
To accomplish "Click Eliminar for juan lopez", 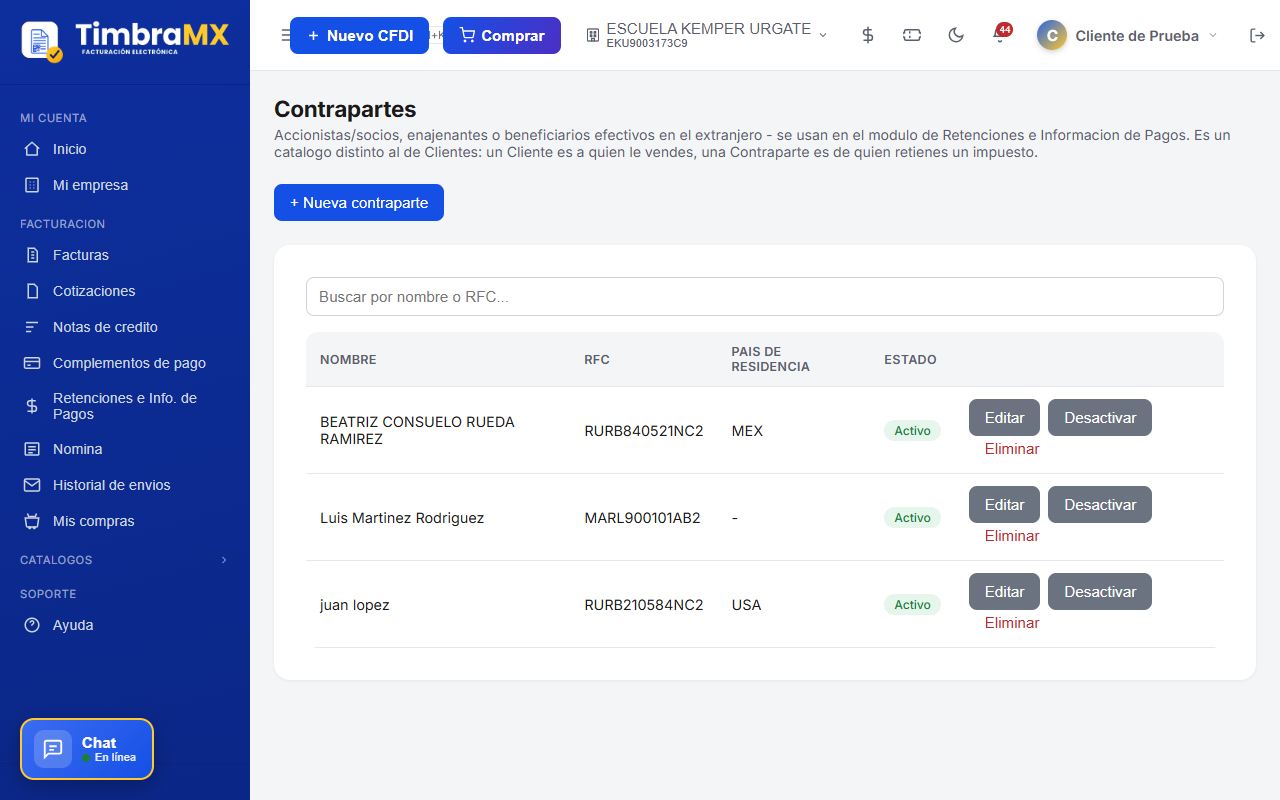I will [x=1012, y=623].
